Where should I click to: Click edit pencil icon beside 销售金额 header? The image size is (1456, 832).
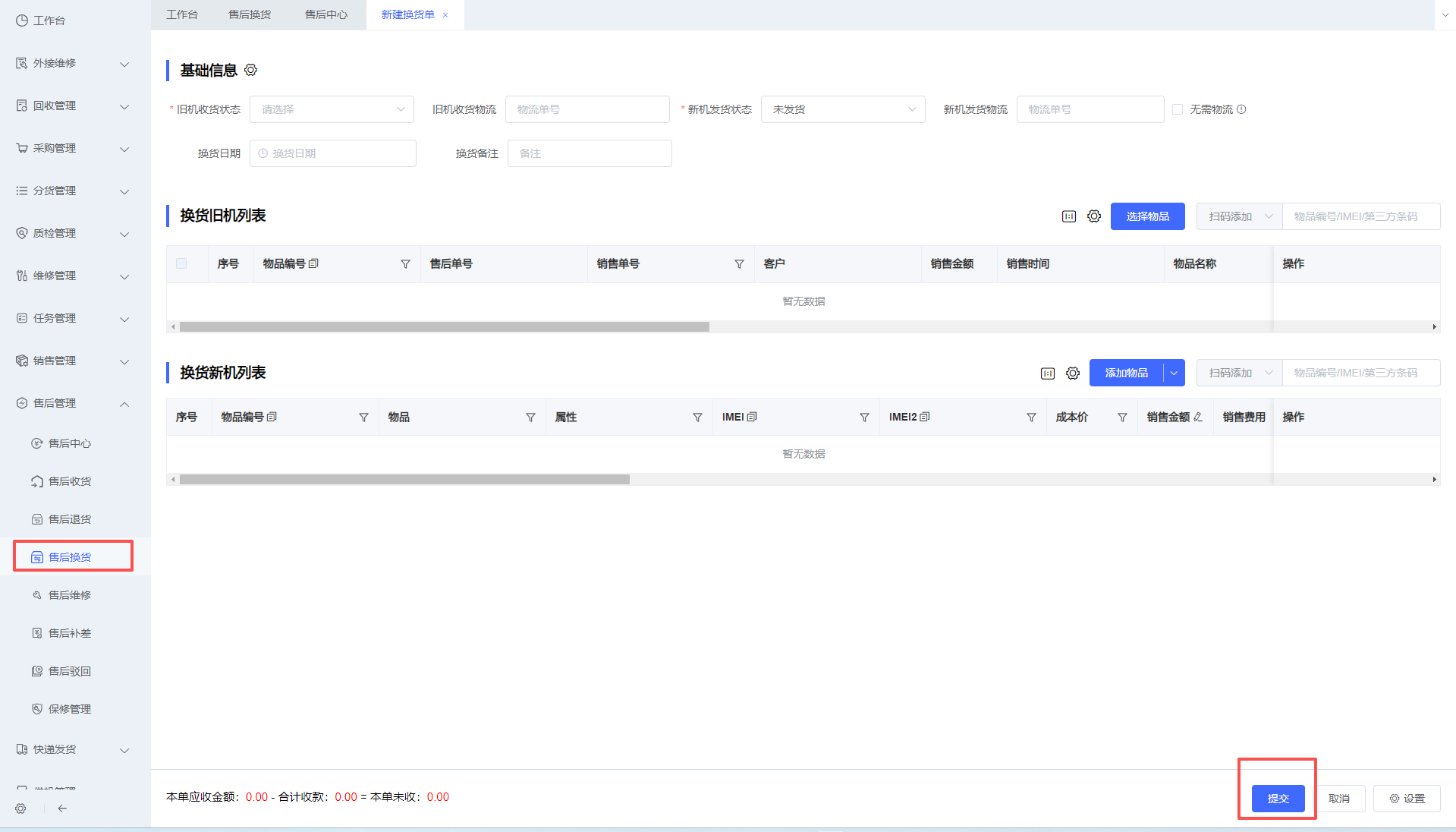(x=1198, y=417)
